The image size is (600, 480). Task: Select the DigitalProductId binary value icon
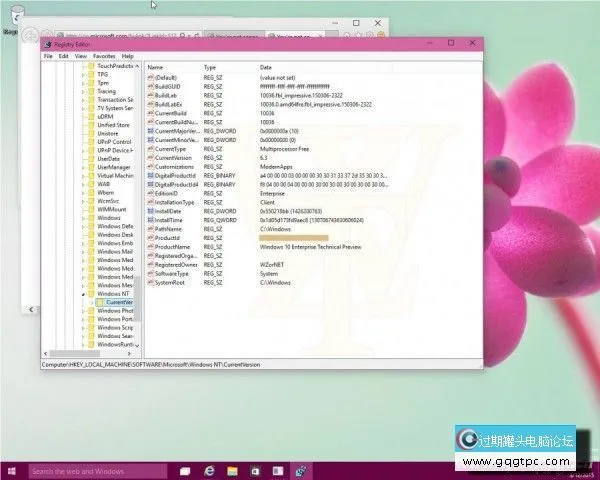151,176
